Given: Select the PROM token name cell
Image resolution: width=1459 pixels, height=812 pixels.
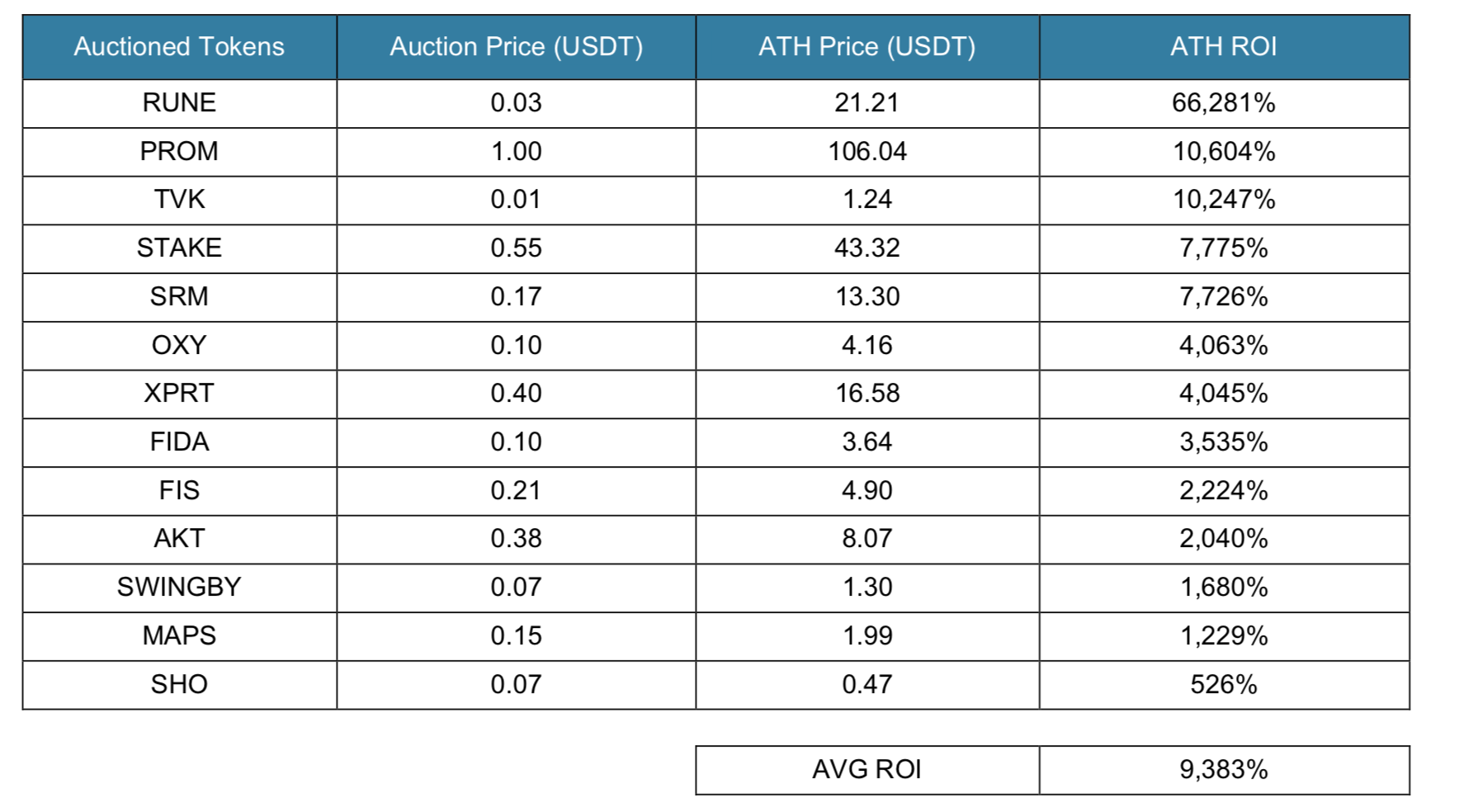Looking at the screenshot, I should coord(179,152).
